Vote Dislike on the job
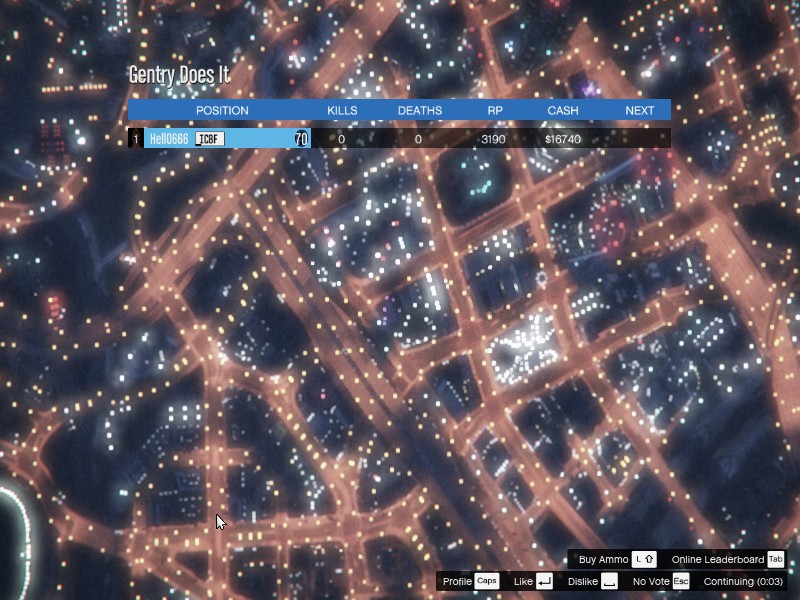The width and height of the screenshot is (800, 600). pos(583,581)
